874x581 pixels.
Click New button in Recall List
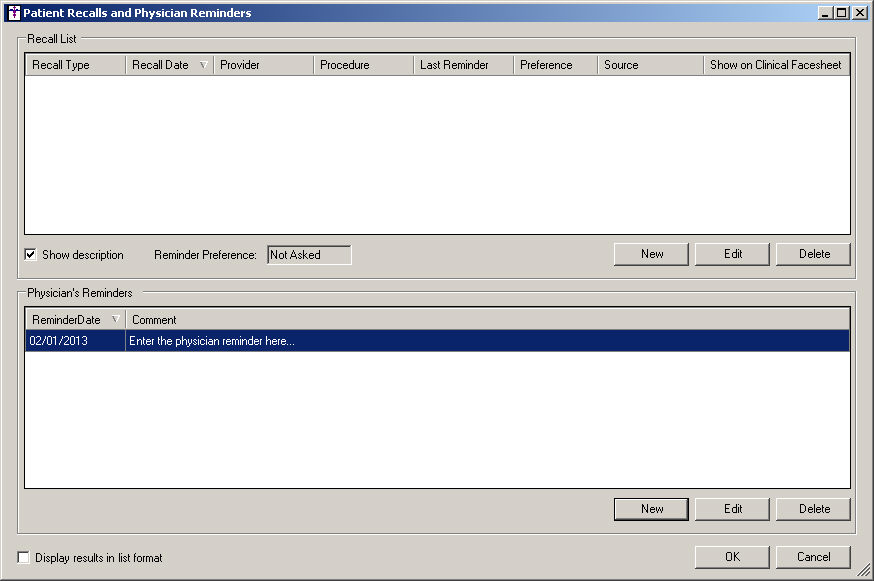[x=652, y=254]
